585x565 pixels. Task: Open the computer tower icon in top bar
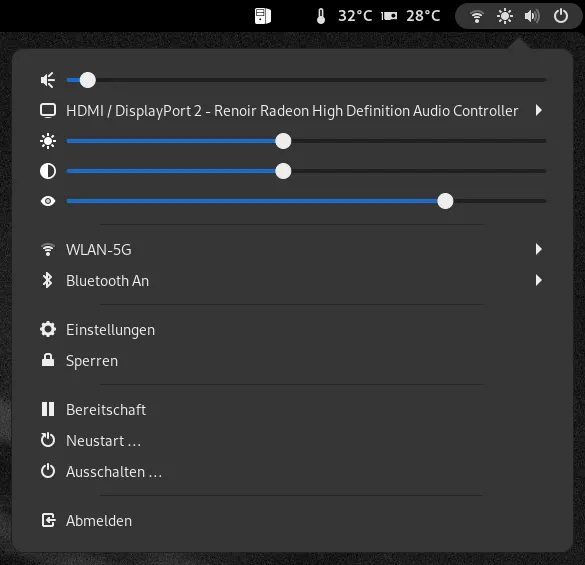click(x=263, y=16)
